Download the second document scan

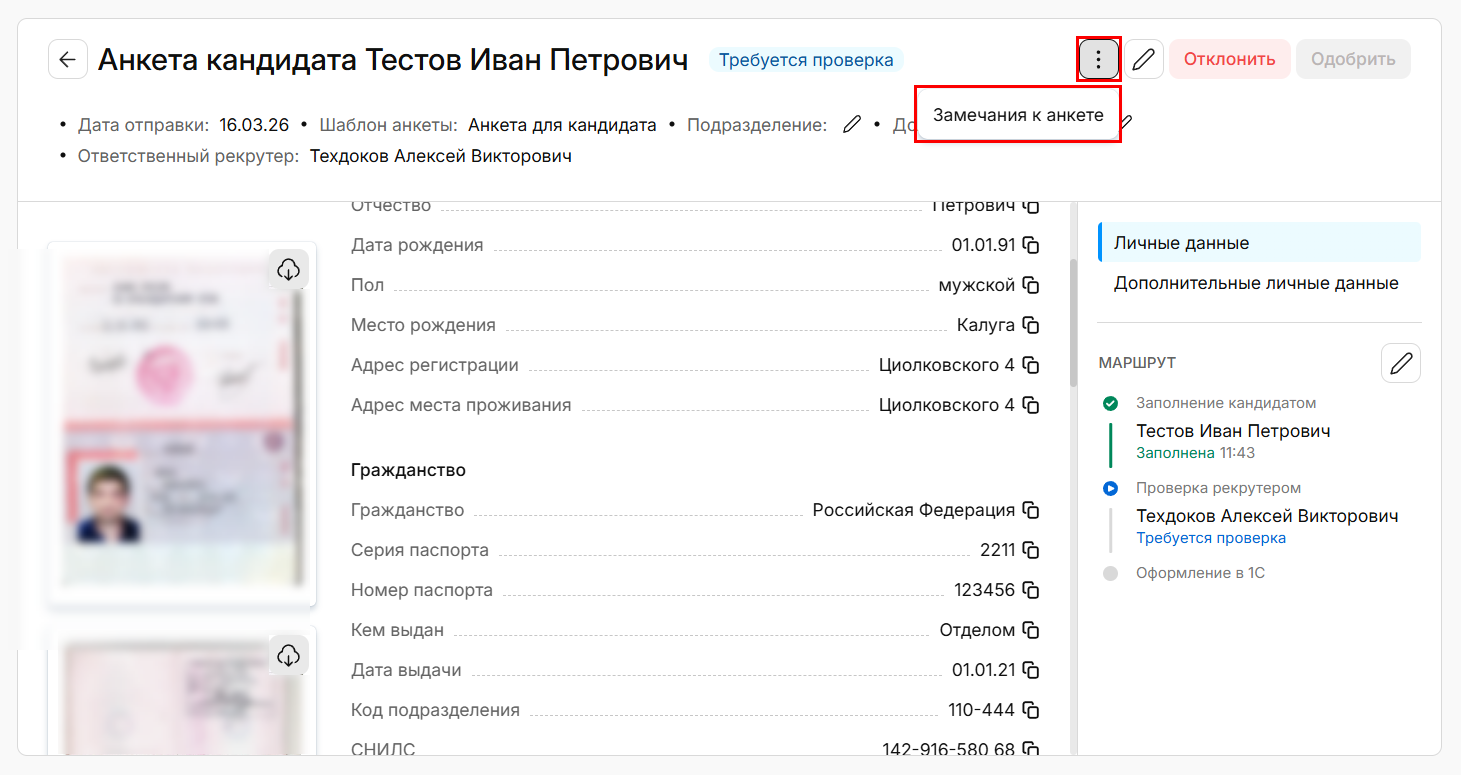(288, 655)
